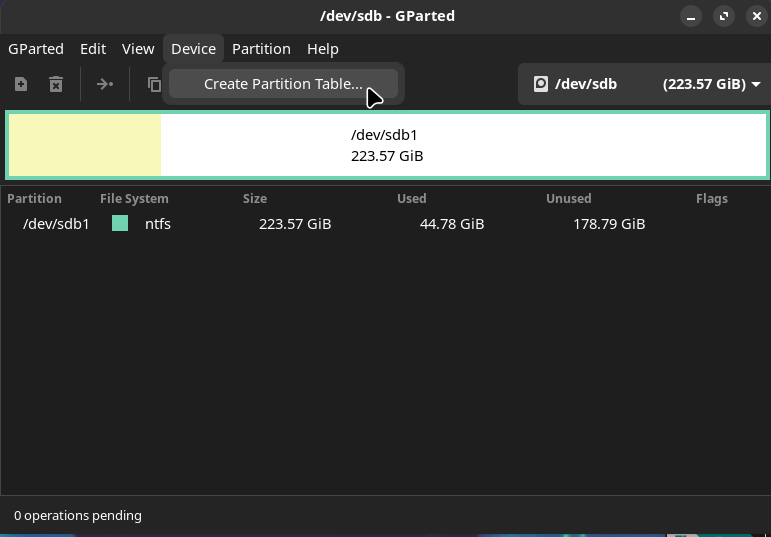Click the ntfs file system cell
Image resolution: width=771 pixels, height=537 pixels.
158,224
